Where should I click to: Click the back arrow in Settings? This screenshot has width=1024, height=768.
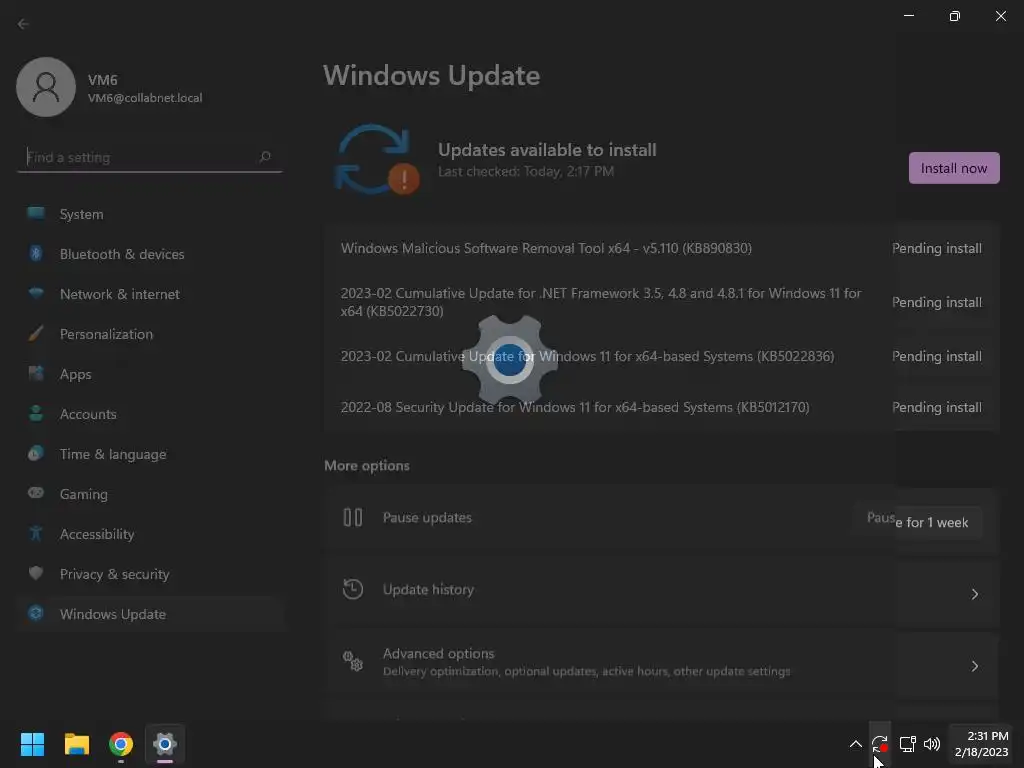point(23,24)
